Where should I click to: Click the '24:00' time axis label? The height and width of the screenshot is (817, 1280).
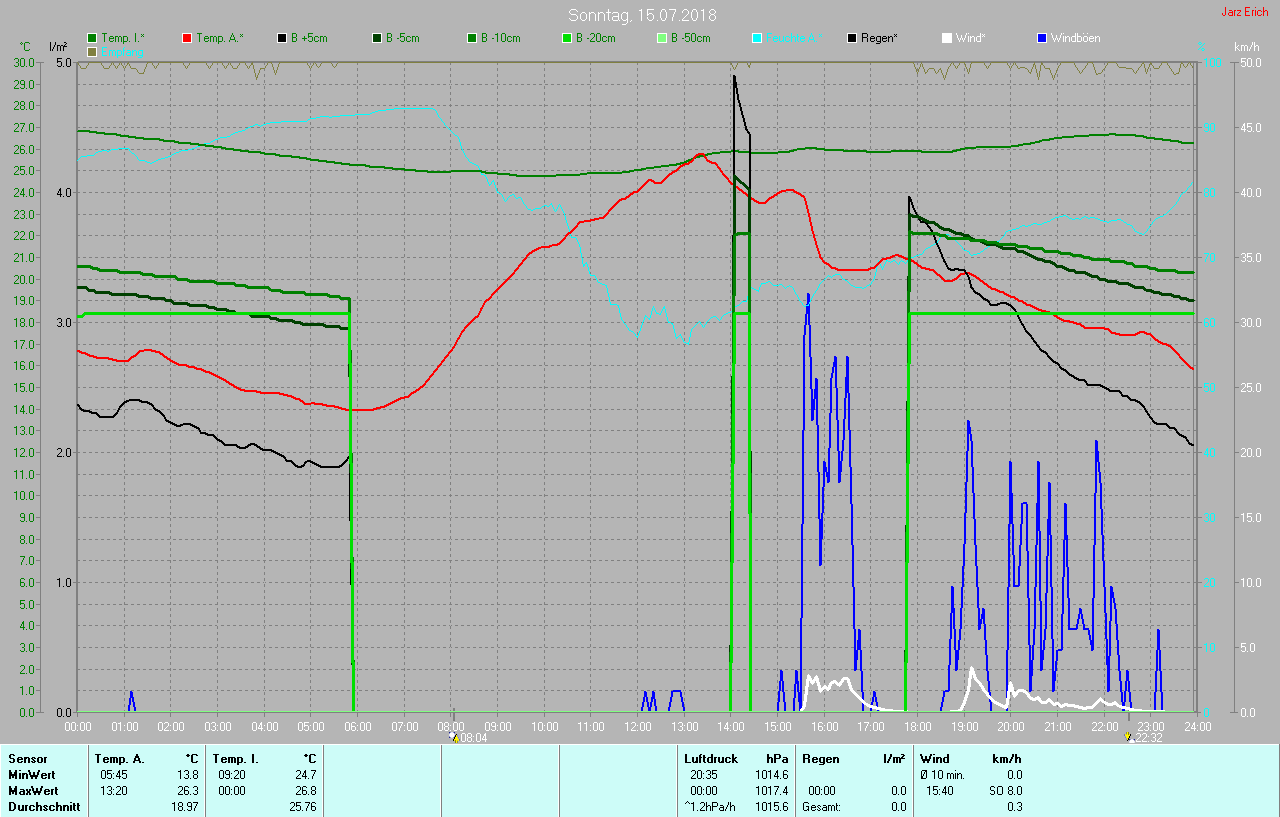point(1197,726)
